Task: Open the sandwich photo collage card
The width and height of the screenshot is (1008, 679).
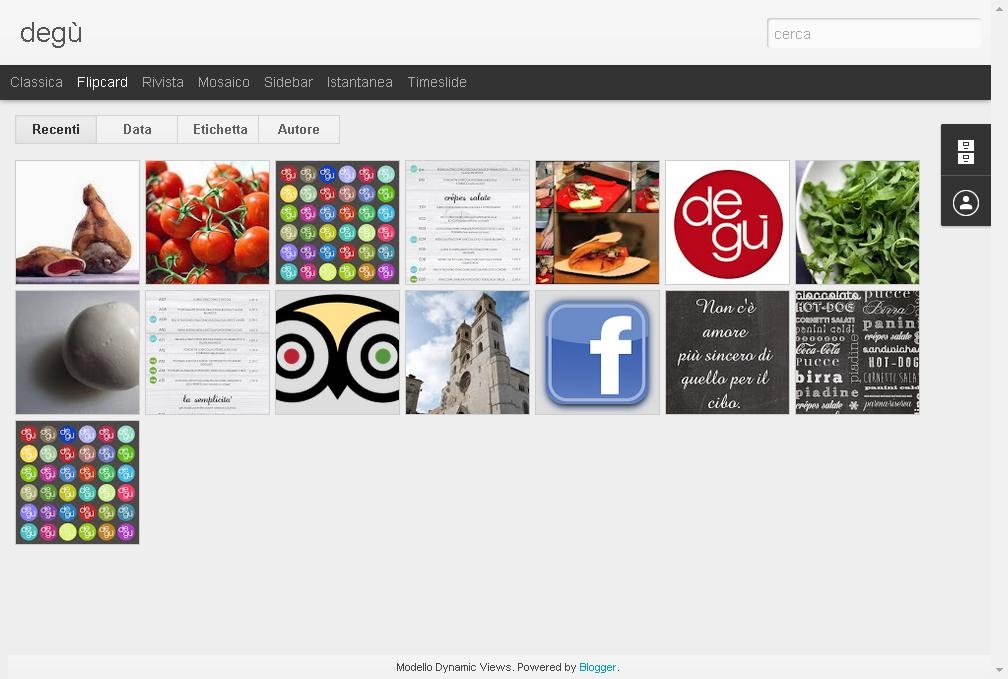Action: (x=597, y=222)
